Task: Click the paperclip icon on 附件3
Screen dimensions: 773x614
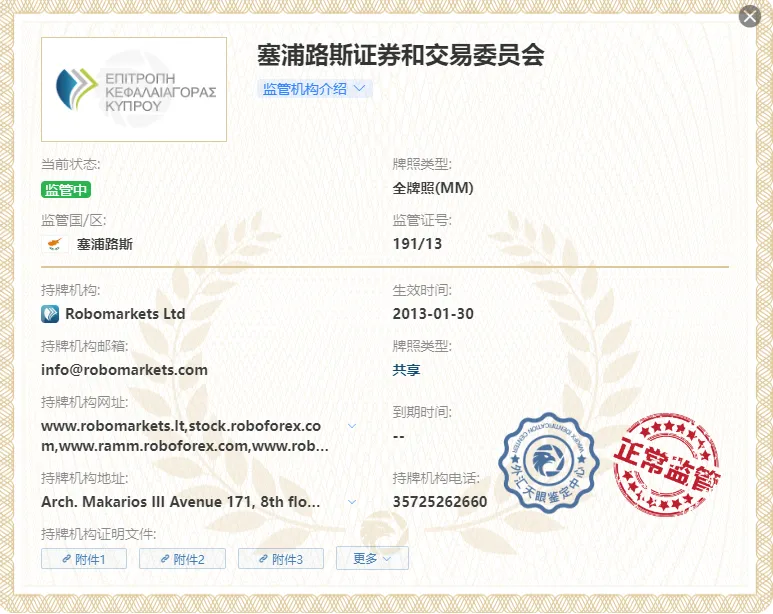Action: pos(264,559)
